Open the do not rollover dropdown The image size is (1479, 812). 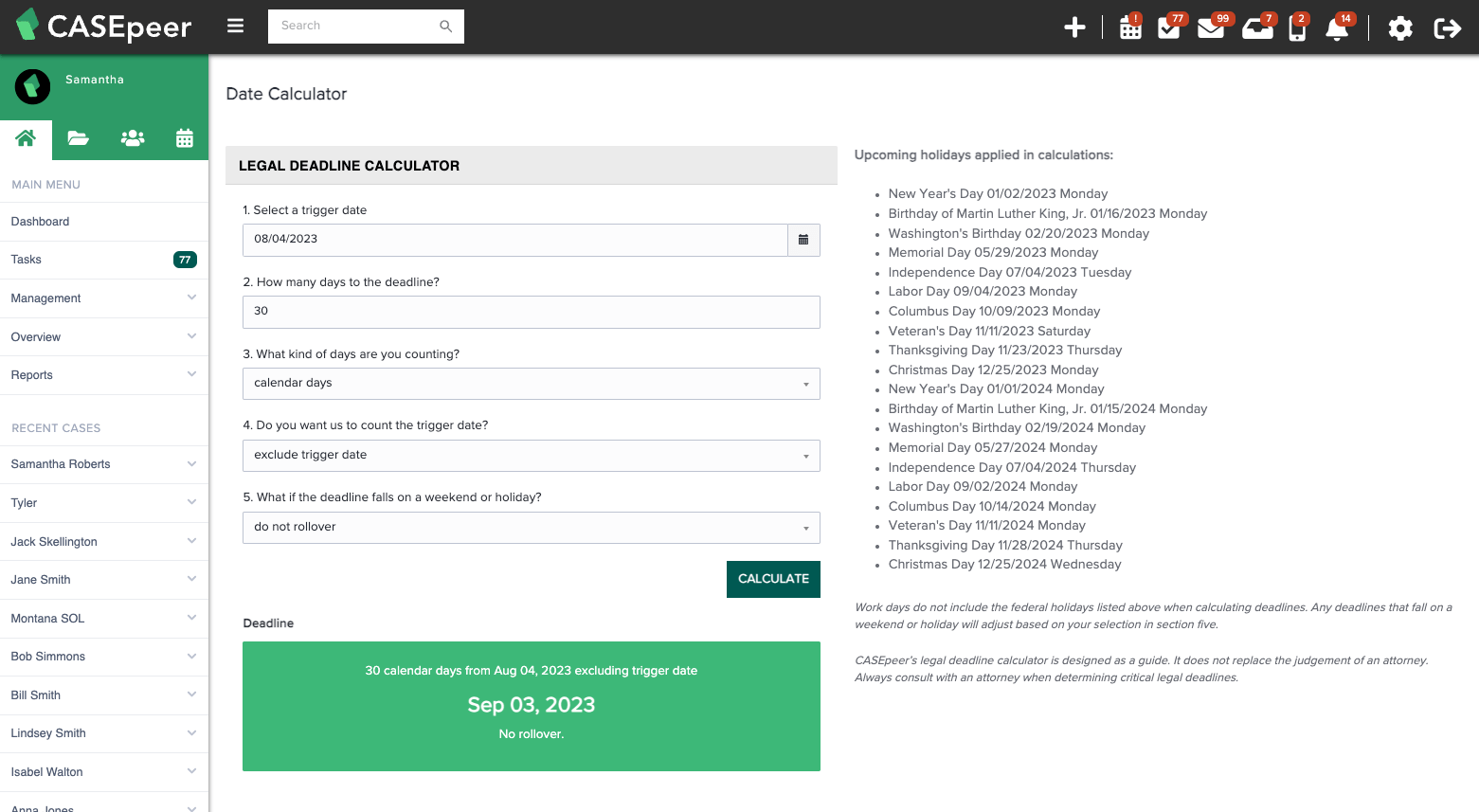(531, 528)
